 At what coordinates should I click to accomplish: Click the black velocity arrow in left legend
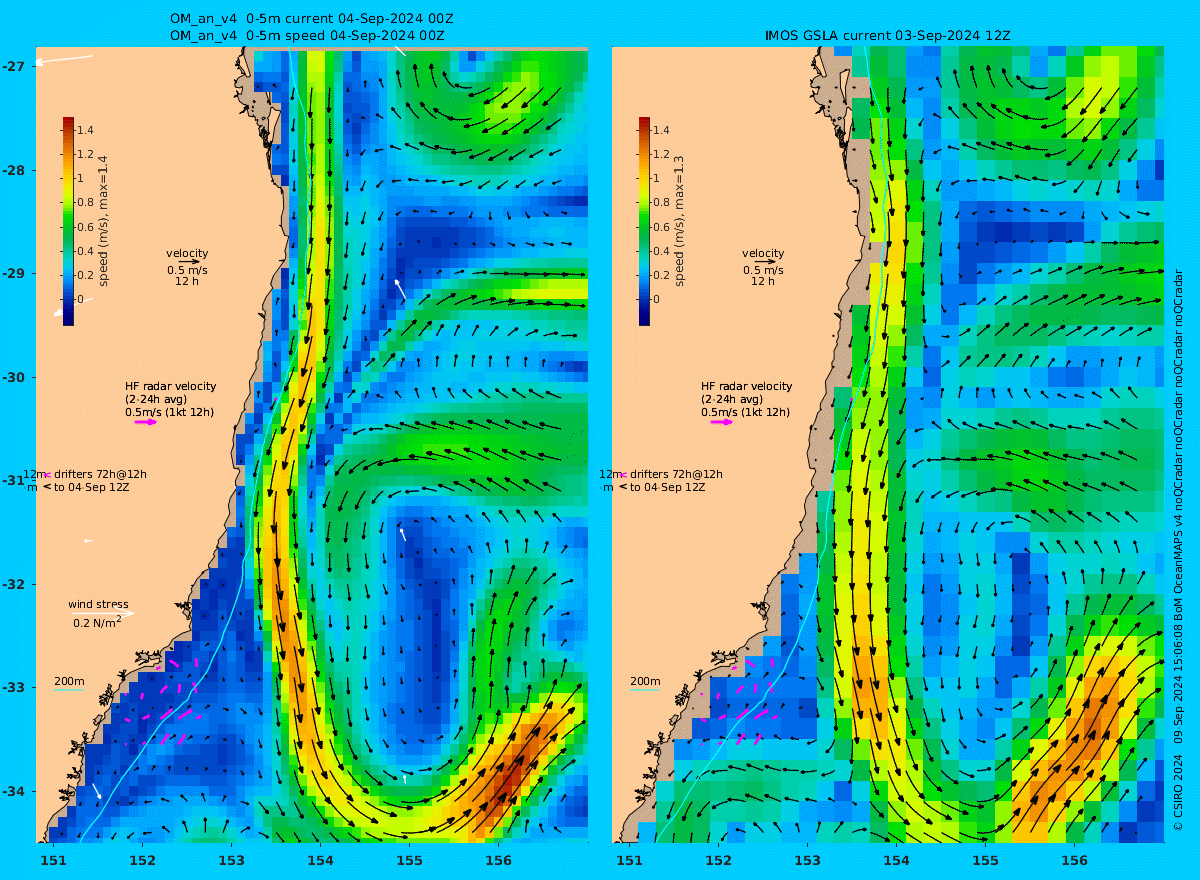190,262
